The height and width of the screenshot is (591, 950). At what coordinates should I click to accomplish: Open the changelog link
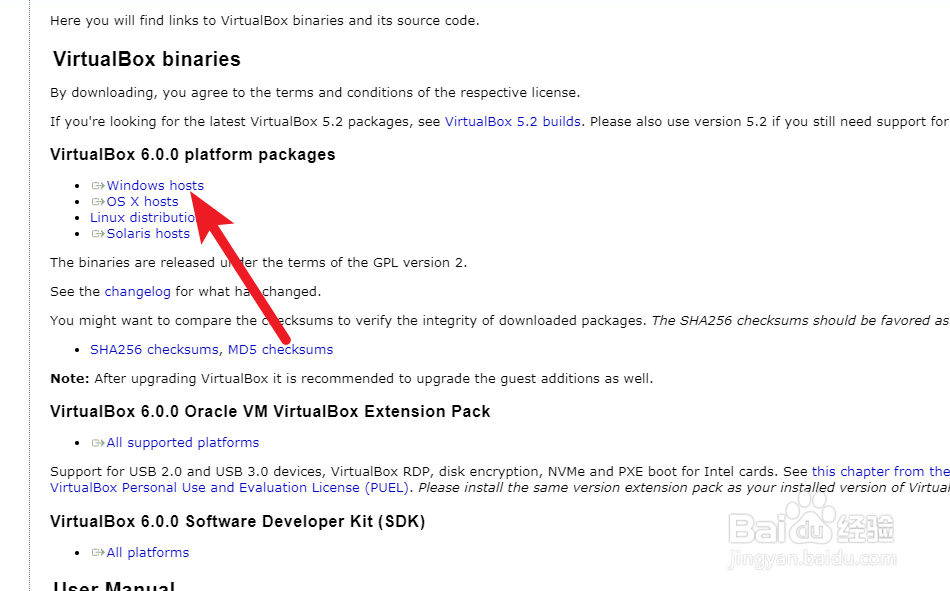coord(138,292)
